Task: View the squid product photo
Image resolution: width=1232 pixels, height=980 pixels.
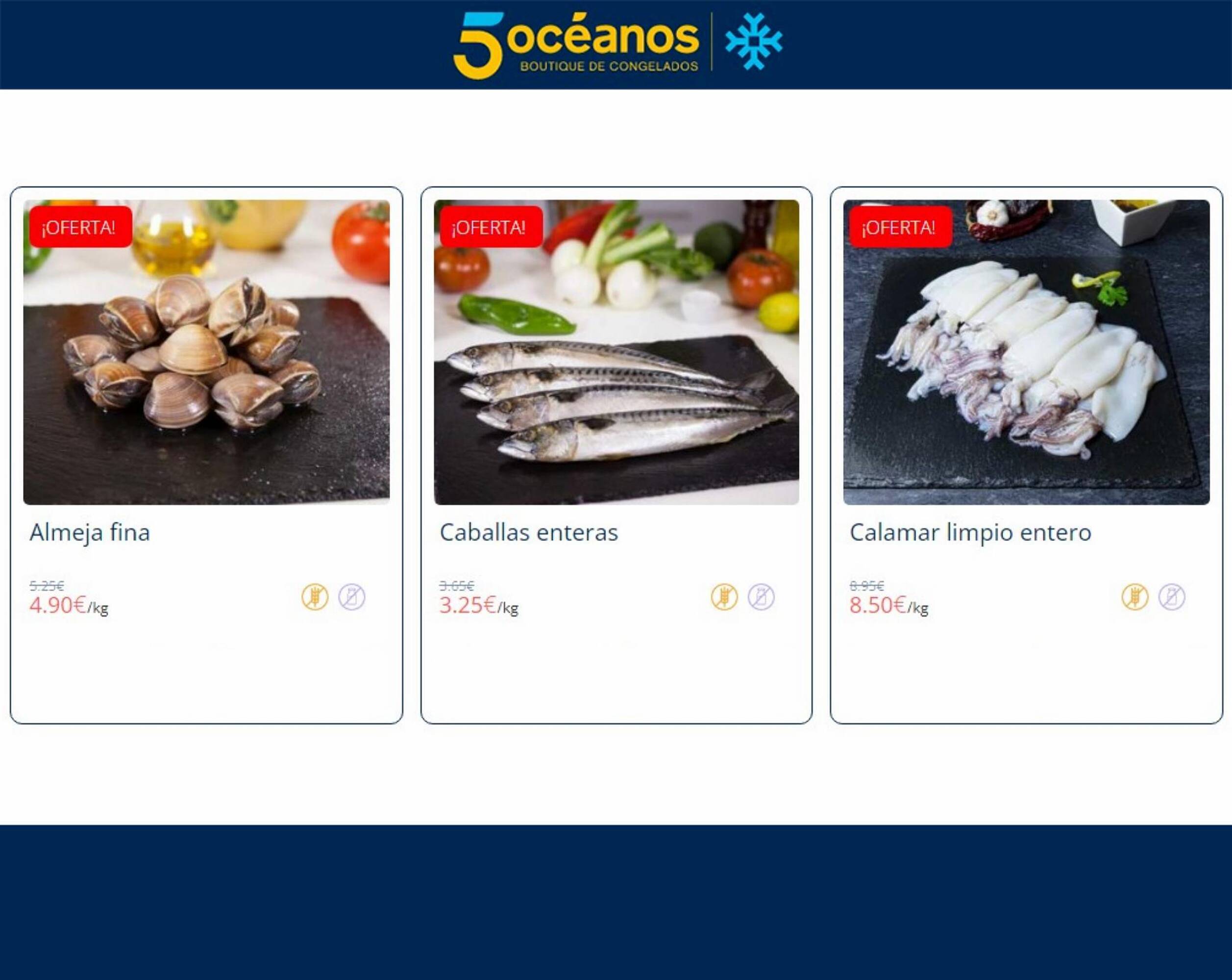Action: (1026, 352)
